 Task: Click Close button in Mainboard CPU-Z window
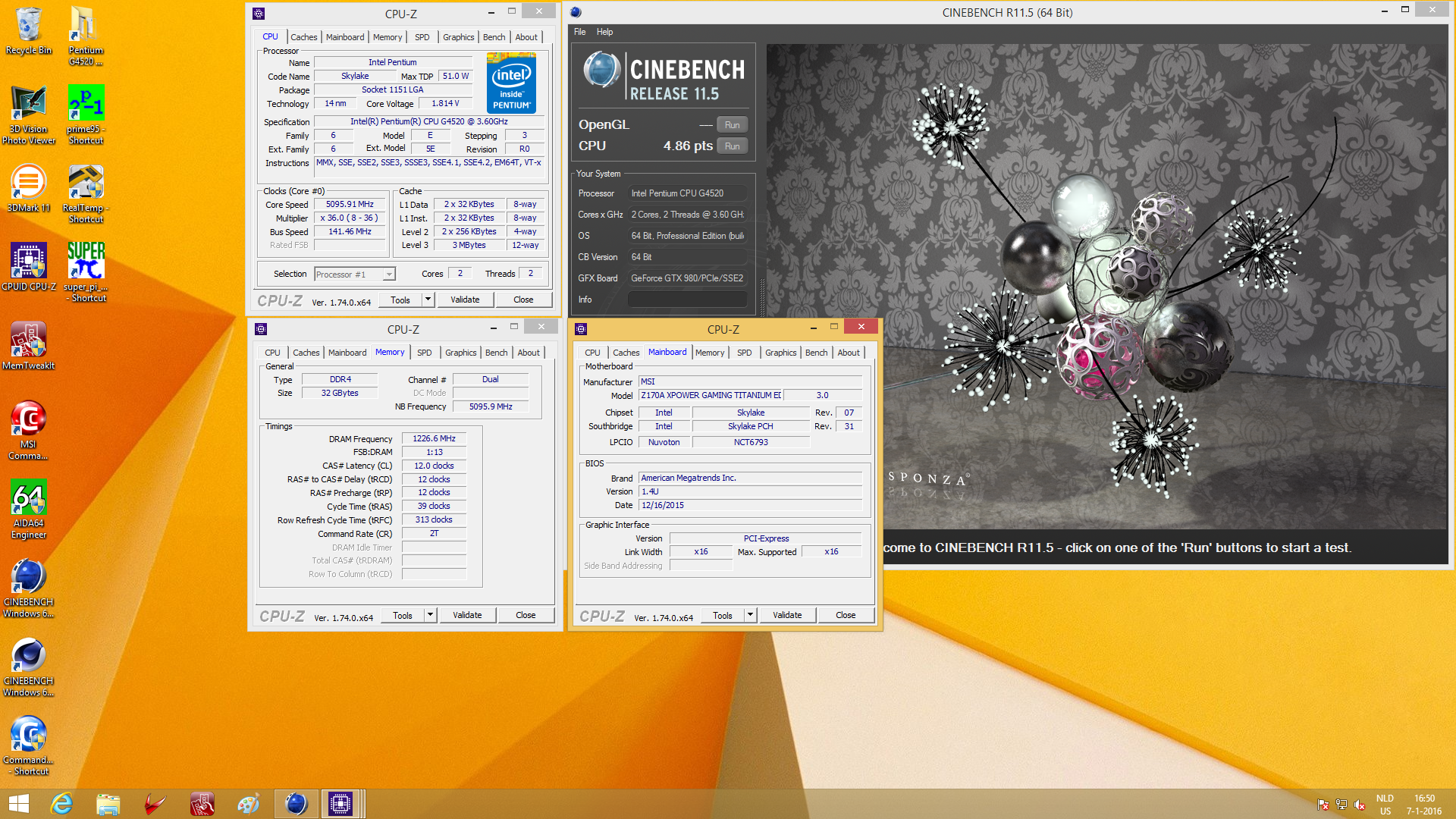(x=846, y=615)
